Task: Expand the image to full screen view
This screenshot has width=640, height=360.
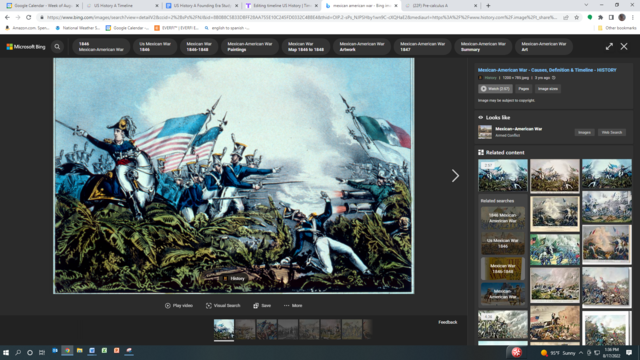Action: coord(609,47)
